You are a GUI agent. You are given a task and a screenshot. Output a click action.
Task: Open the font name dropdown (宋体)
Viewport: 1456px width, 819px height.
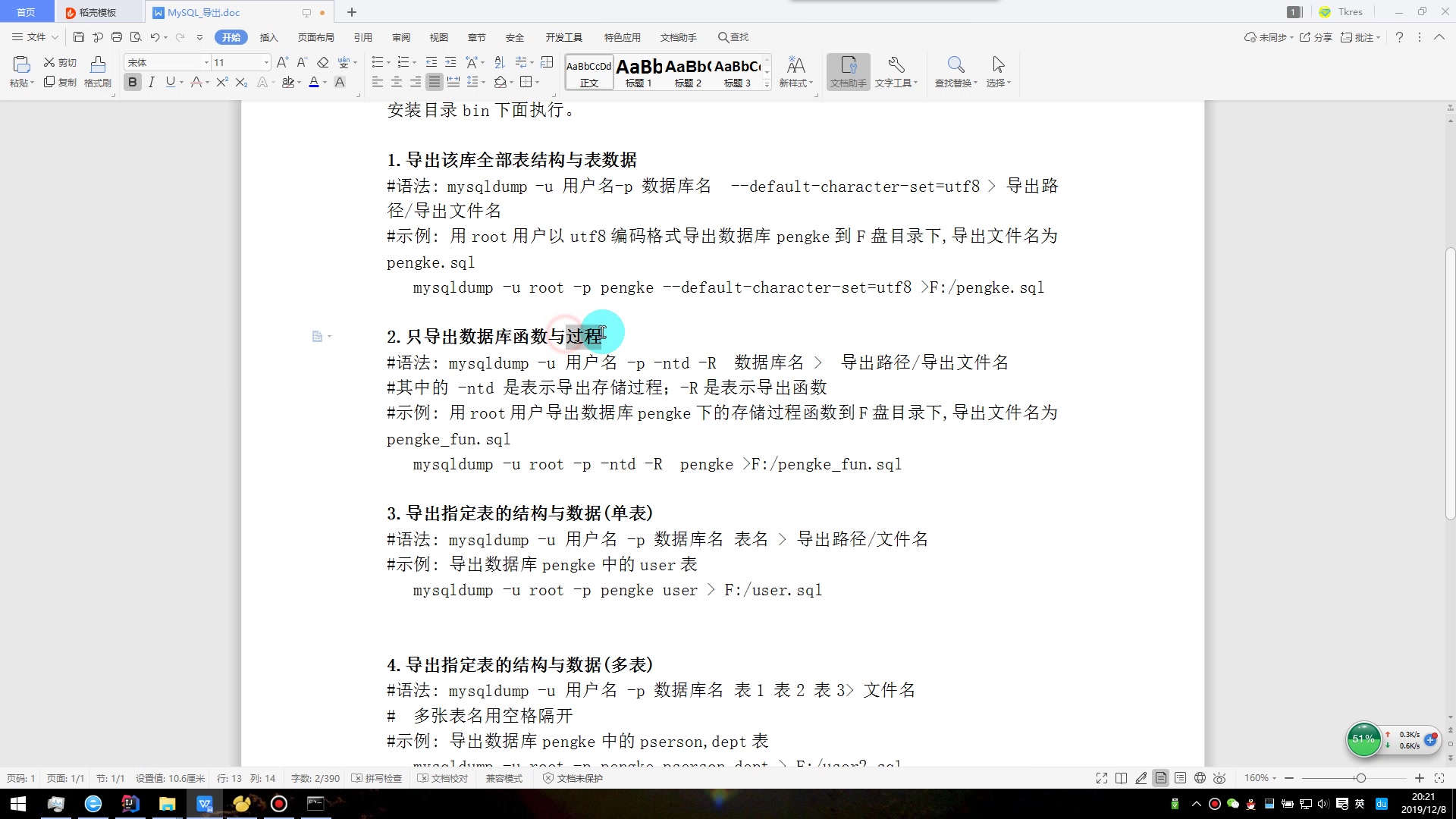[206, 62]
